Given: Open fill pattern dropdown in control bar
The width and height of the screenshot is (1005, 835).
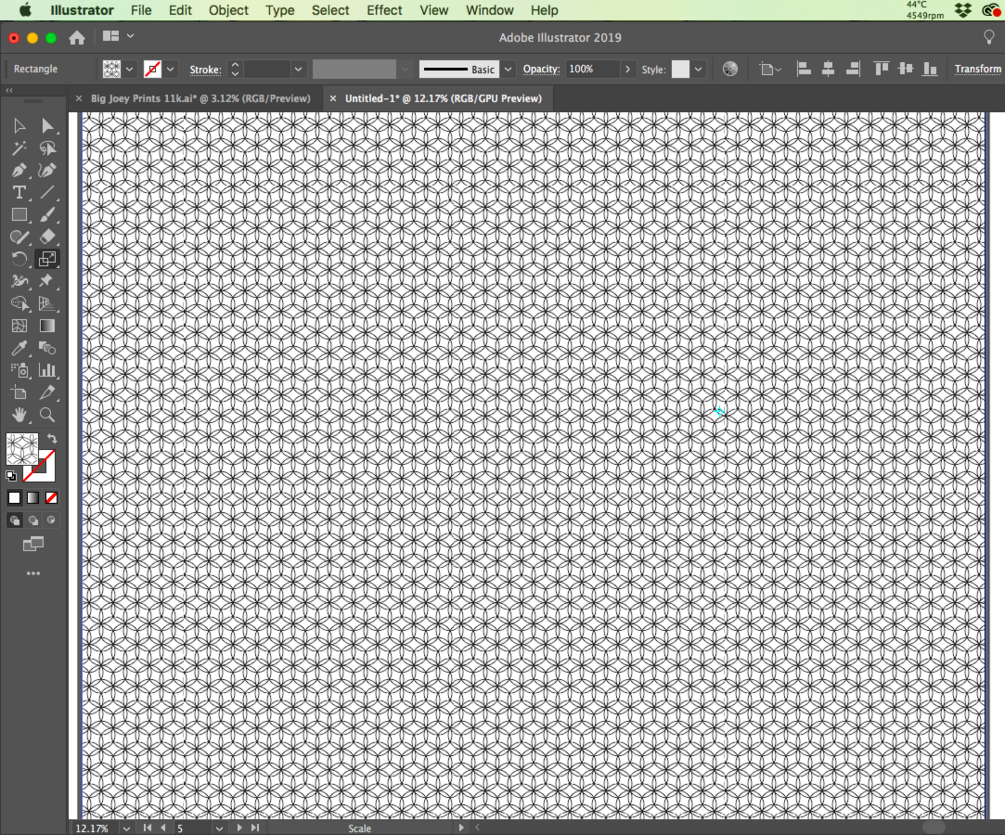Looking at the screenshot, I should click(x=129, y=69).
